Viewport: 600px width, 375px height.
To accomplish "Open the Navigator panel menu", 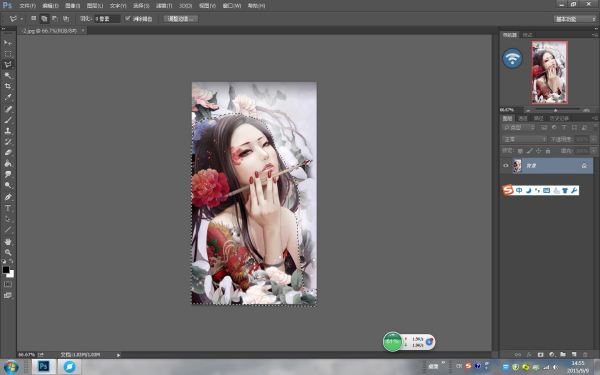I will click(594, 35).
